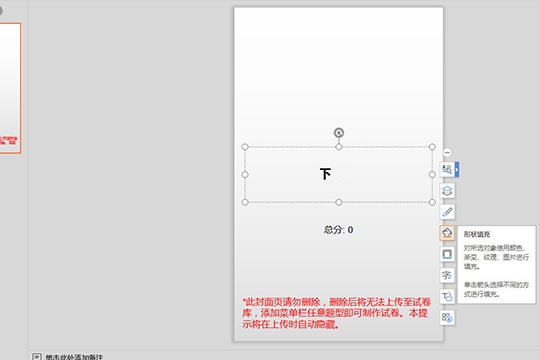Viewport: 540px width, 360px height.
Task: Click the highlighted shape fill bucket icon
Action: 447,233
